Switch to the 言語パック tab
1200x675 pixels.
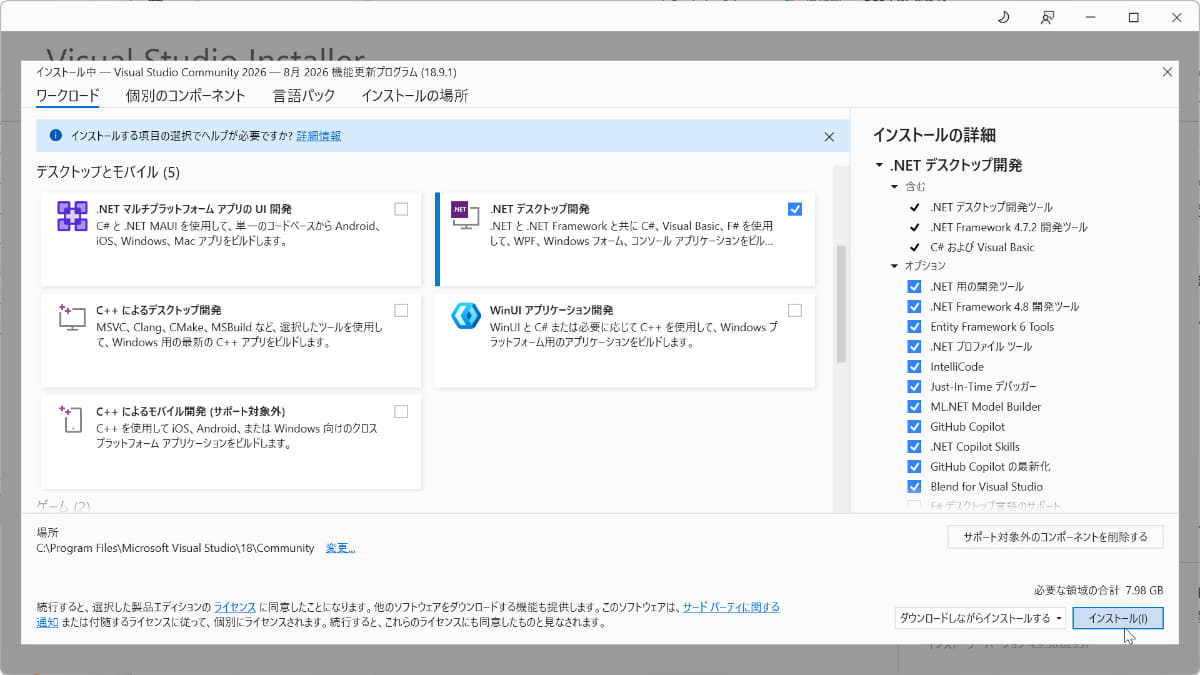pyautogui.click(x=304, y=96)
